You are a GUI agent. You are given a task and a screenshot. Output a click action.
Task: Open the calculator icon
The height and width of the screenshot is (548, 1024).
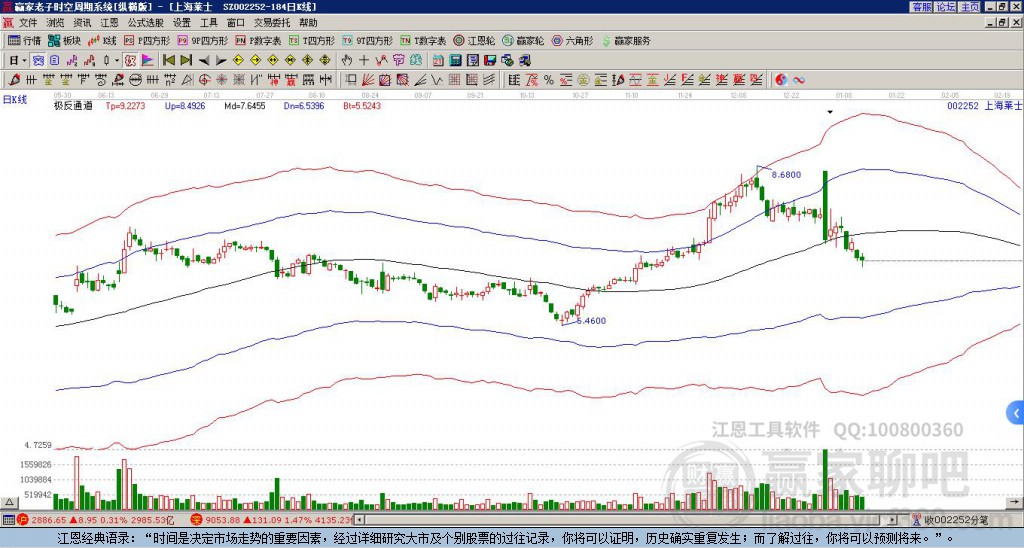pos(456,61)
